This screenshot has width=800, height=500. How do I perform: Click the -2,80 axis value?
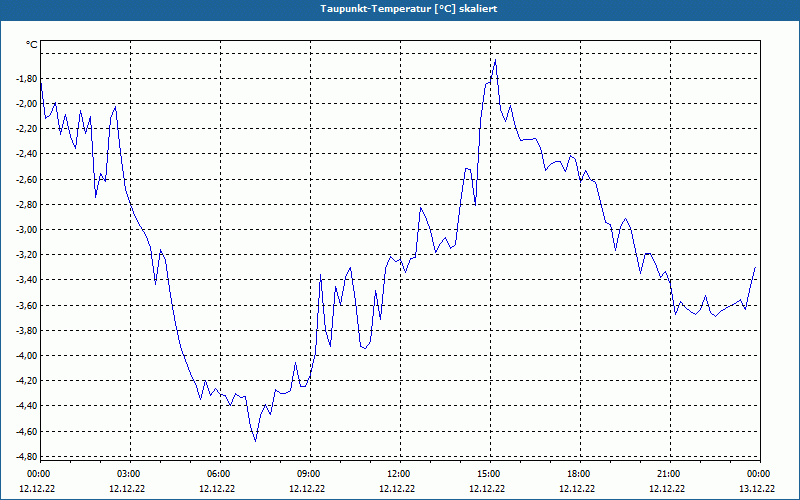coord(27,205)
